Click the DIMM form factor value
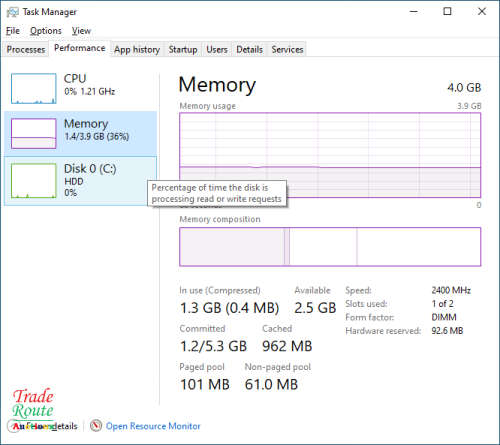This screenshot has width=500, height=445. tap(444, 317)
